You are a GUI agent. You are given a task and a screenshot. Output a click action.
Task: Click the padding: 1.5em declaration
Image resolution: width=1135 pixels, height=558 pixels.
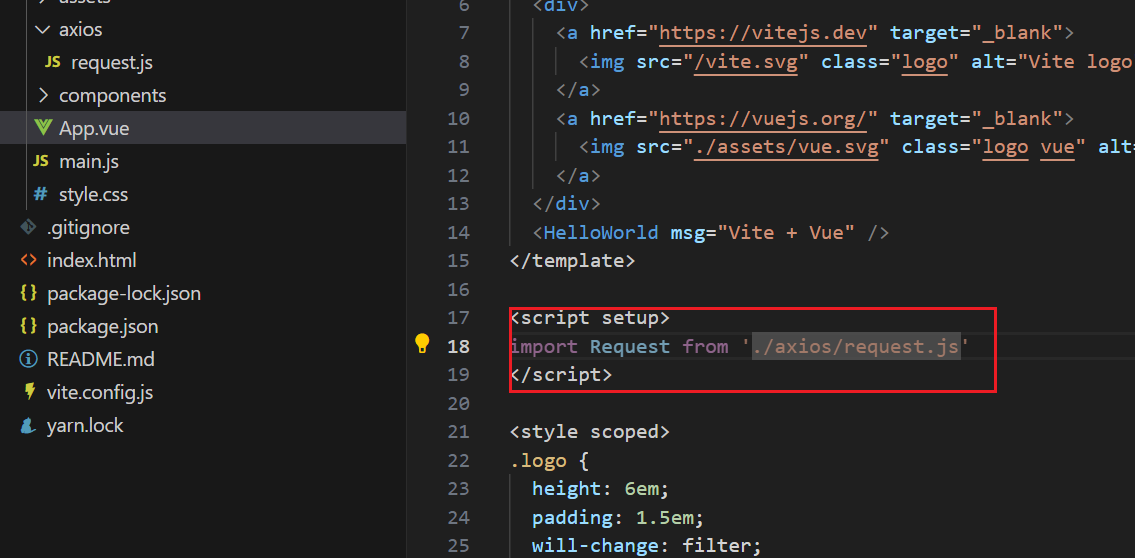(618, 518)
